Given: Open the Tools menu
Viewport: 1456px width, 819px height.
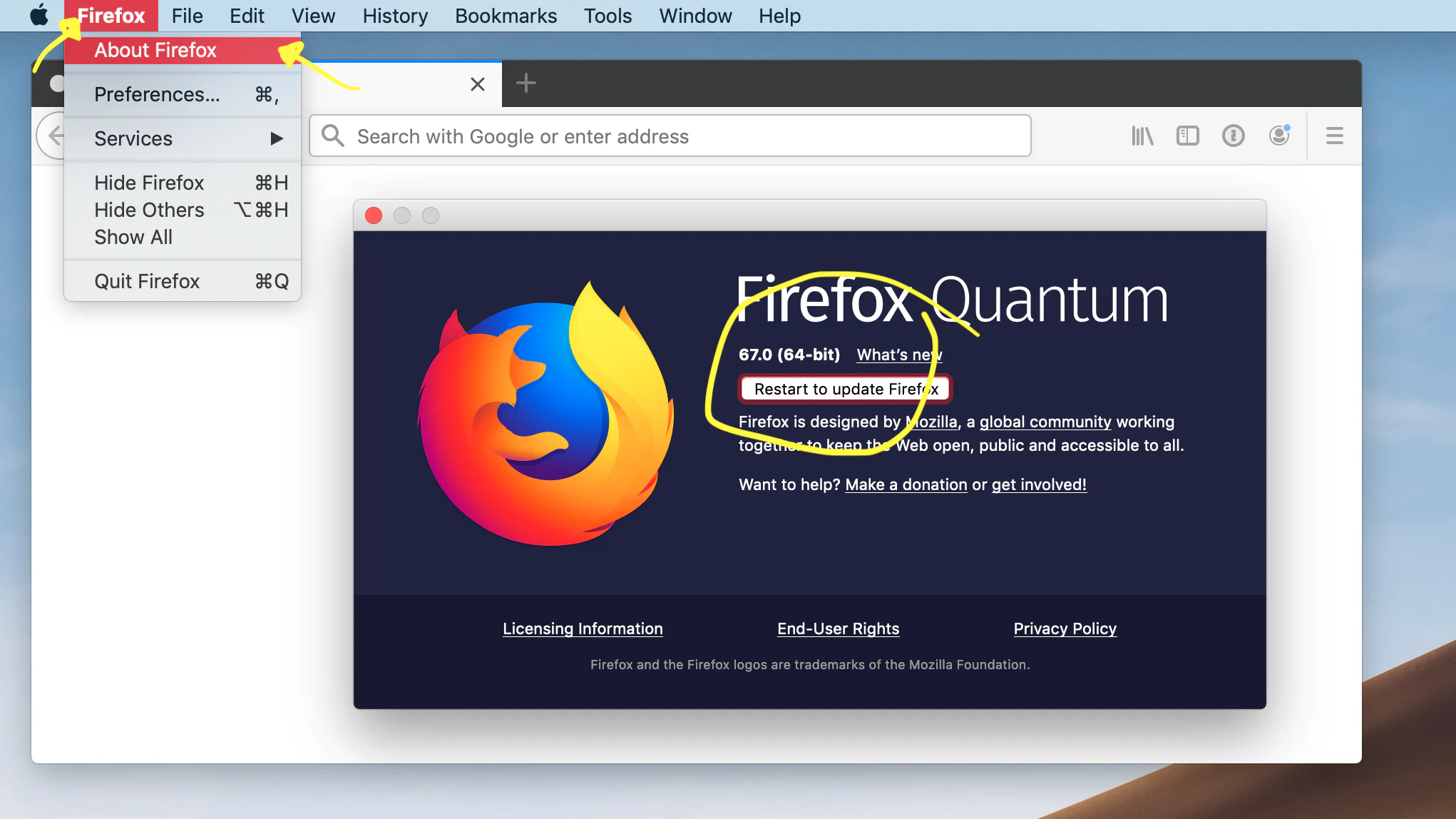Looking at the screenshot, I should coord(607,16).
